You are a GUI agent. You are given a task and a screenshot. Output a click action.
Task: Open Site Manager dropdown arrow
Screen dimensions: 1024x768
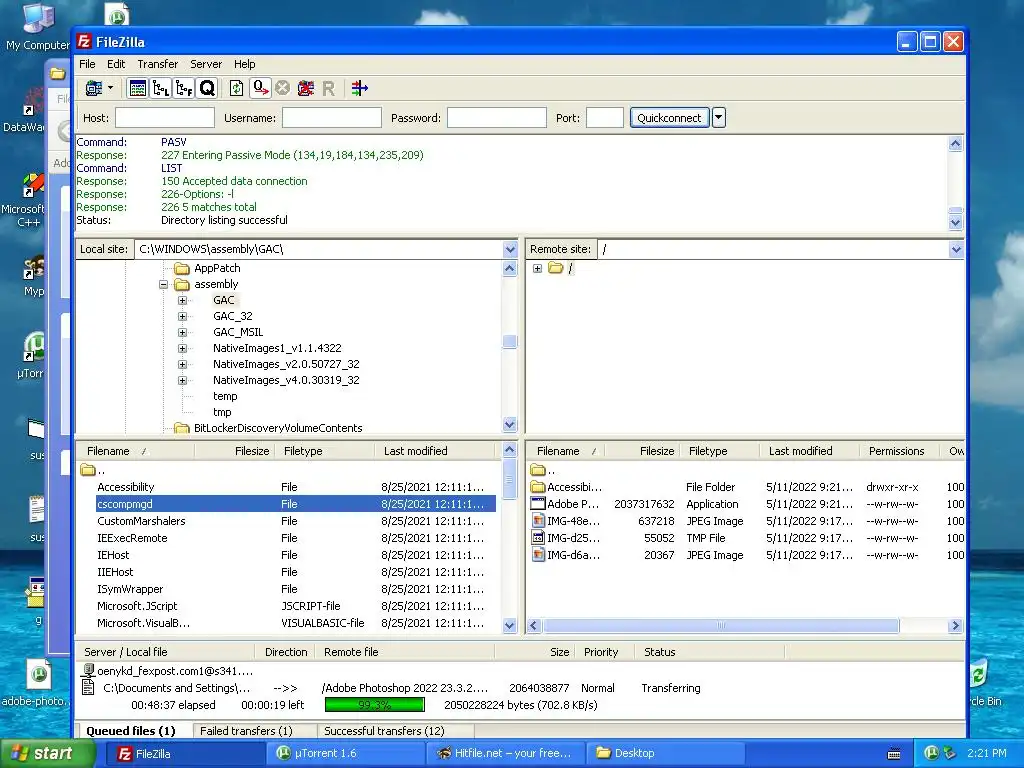[110, 88]
